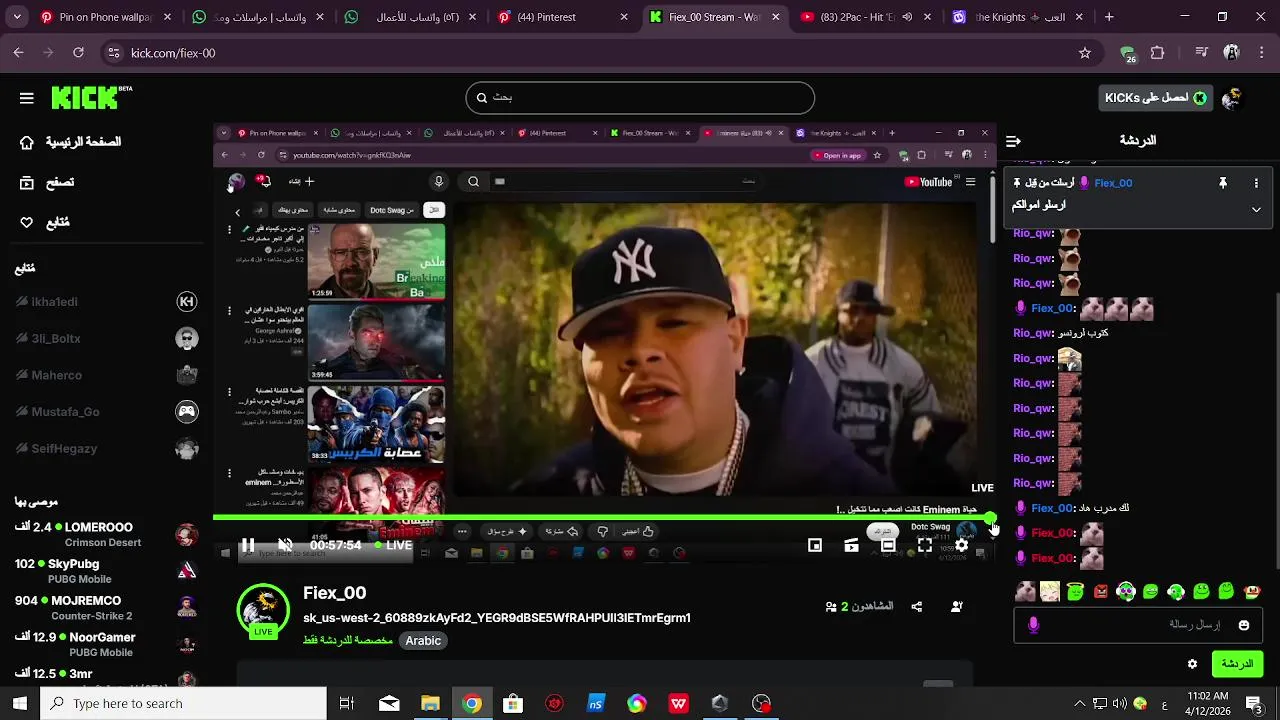Switch to Pin on Phone wallpaper tab
The width and height of the screenshot is (1280, 720).
[106, 17]
